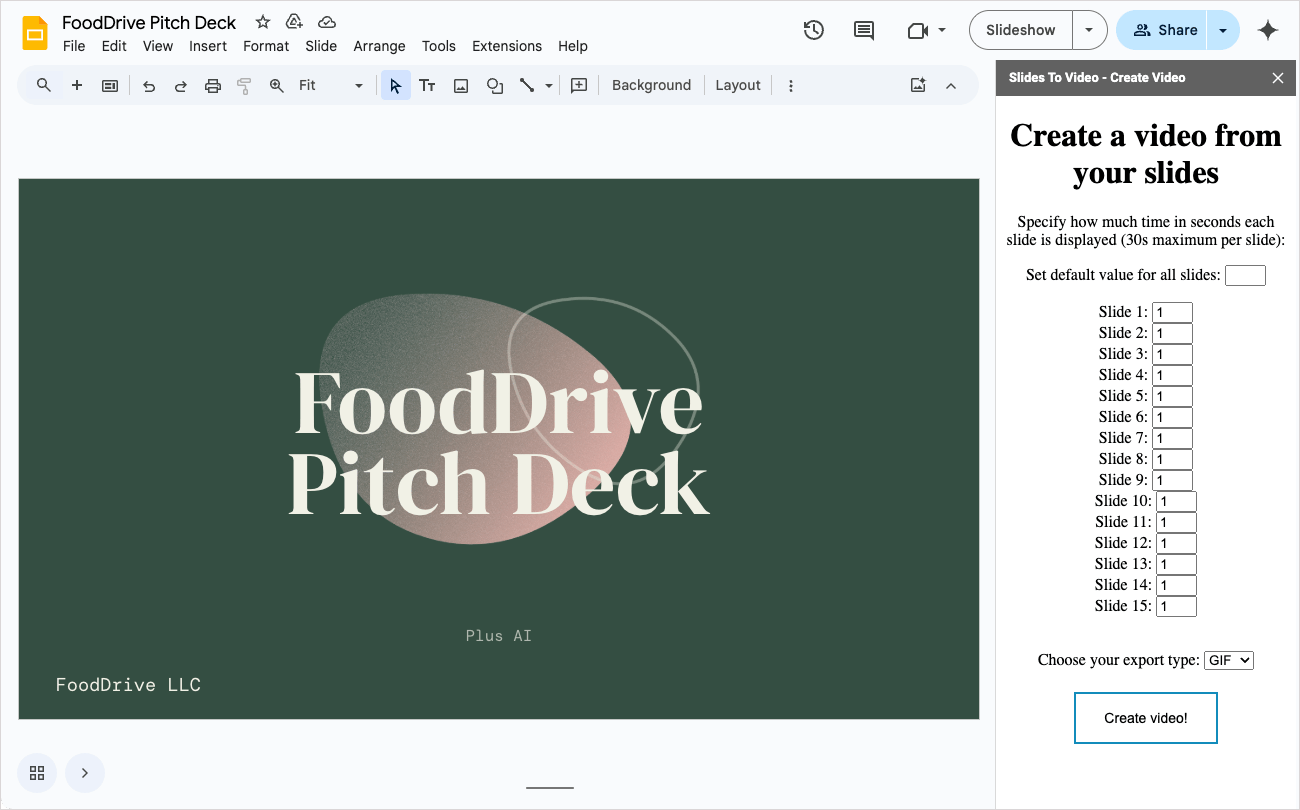The image size is (1300, 810).
Task: Open the Format menu
Action: tap(266, 46)
